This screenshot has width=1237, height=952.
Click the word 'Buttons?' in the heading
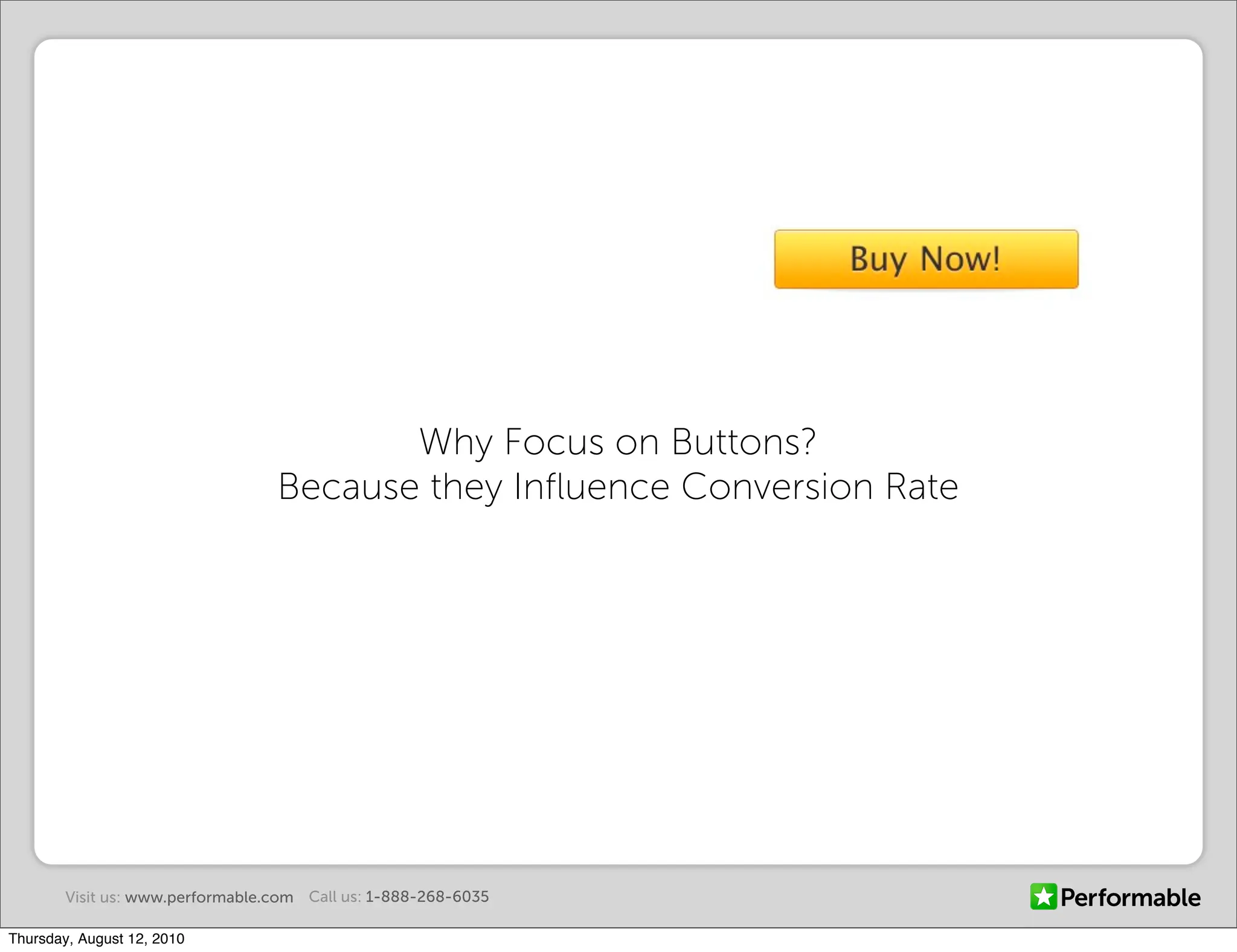pos(744,442)
